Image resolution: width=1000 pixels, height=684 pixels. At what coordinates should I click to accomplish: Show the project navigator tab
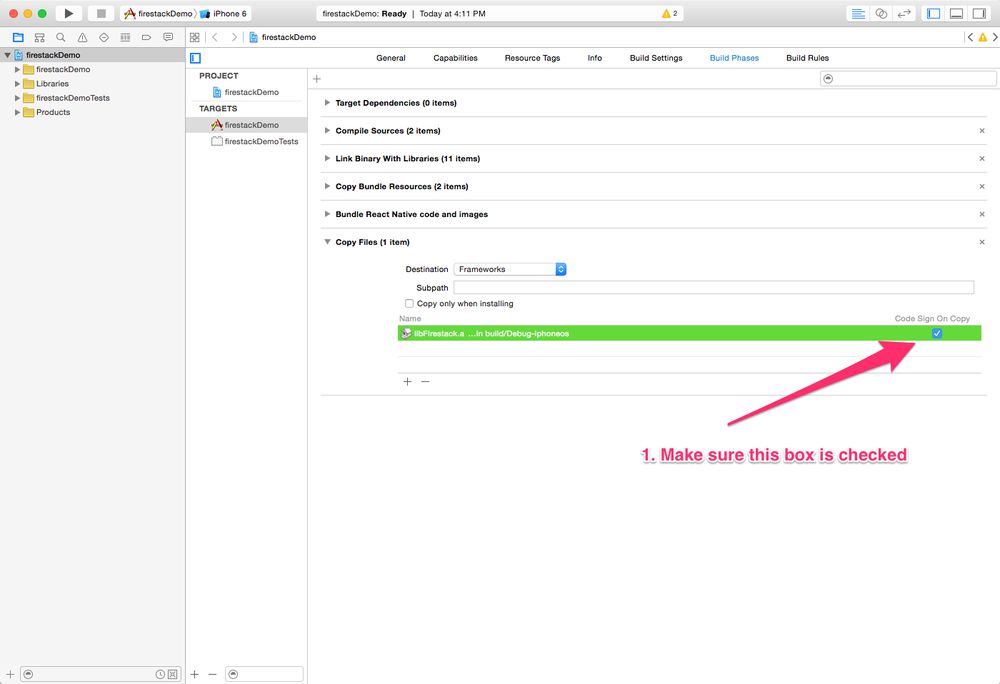(x=18, y=38)
